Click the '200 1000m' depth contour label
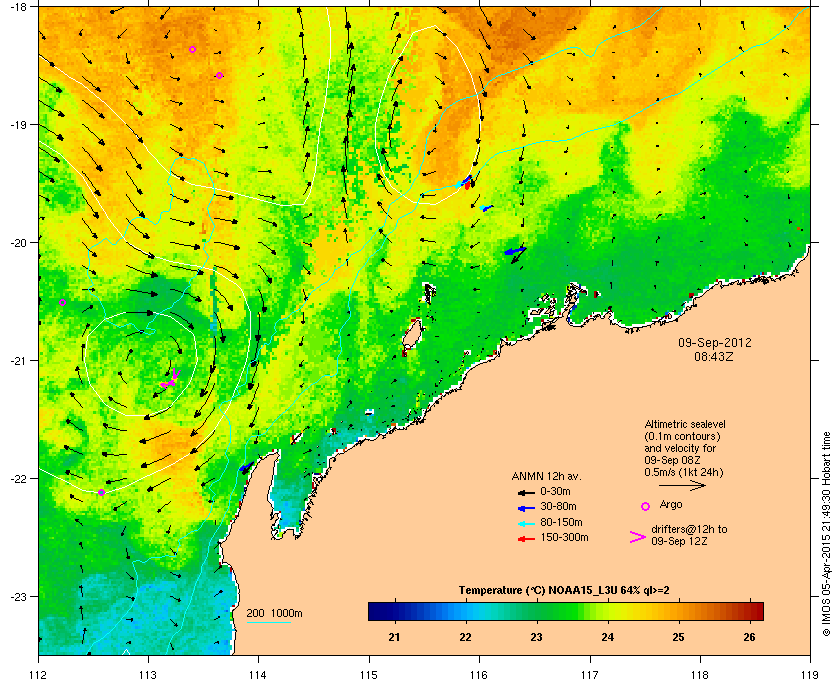This screenshot has height=680, width=840. (x=274, y=614)
